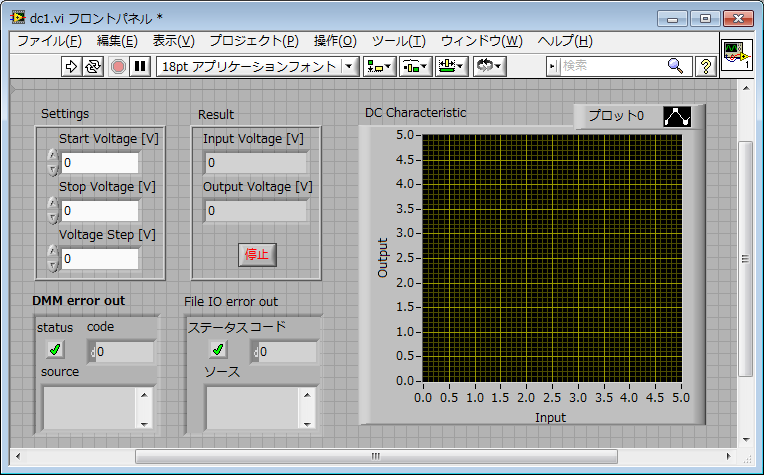Open the Align Objects toolbar menu
This screenshot has height=475, width=764.
[380, 66]
